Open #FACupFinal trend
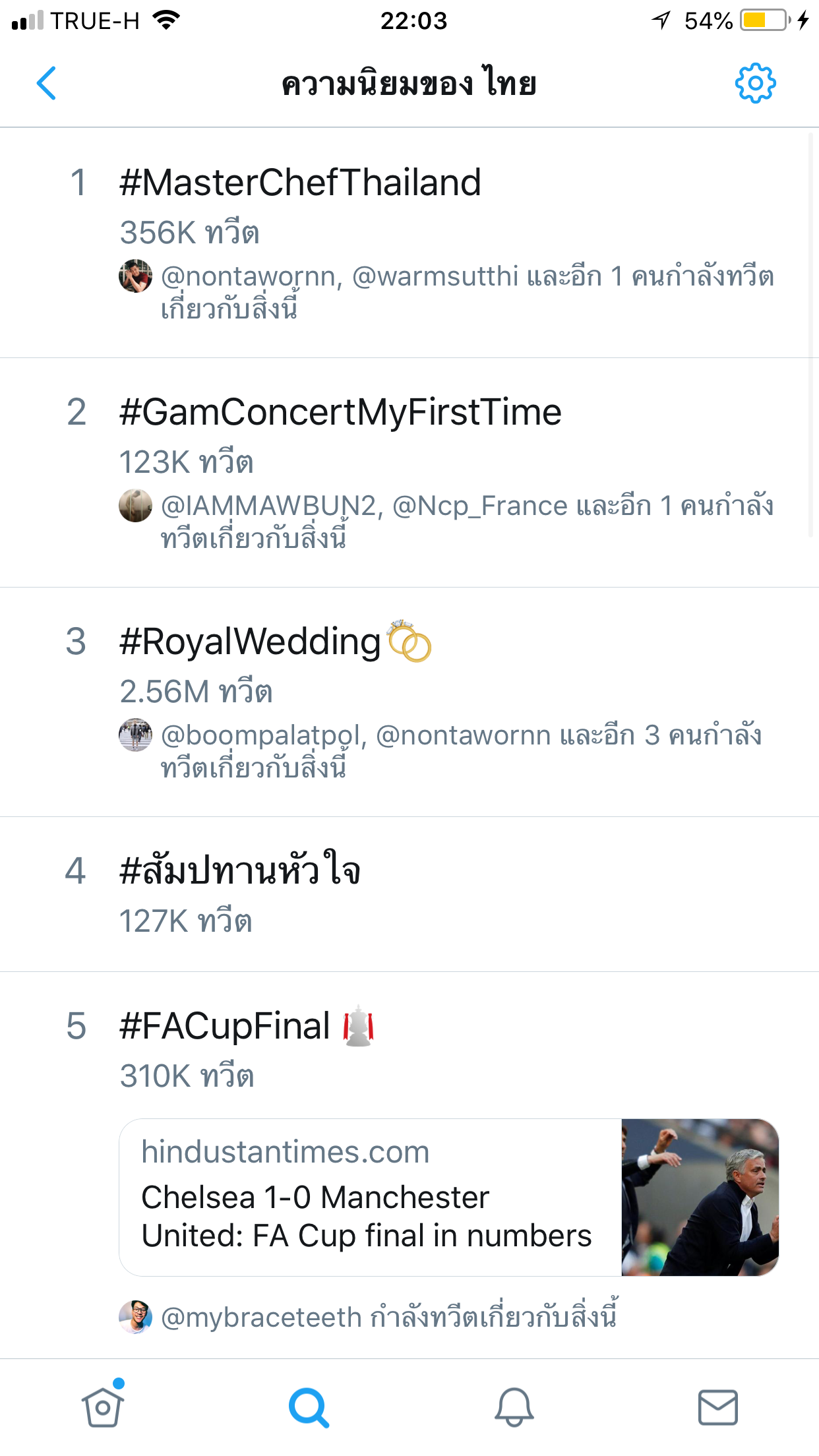 247,1026
